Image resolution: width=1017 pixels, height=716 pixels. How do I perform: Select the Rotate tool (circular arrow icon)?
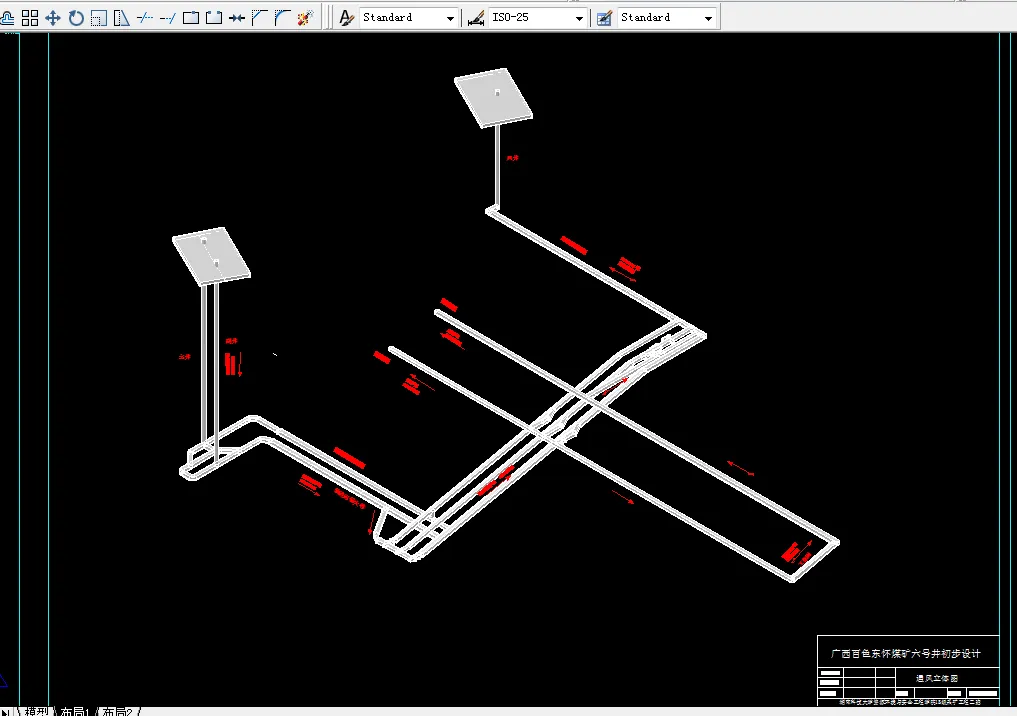76,18
